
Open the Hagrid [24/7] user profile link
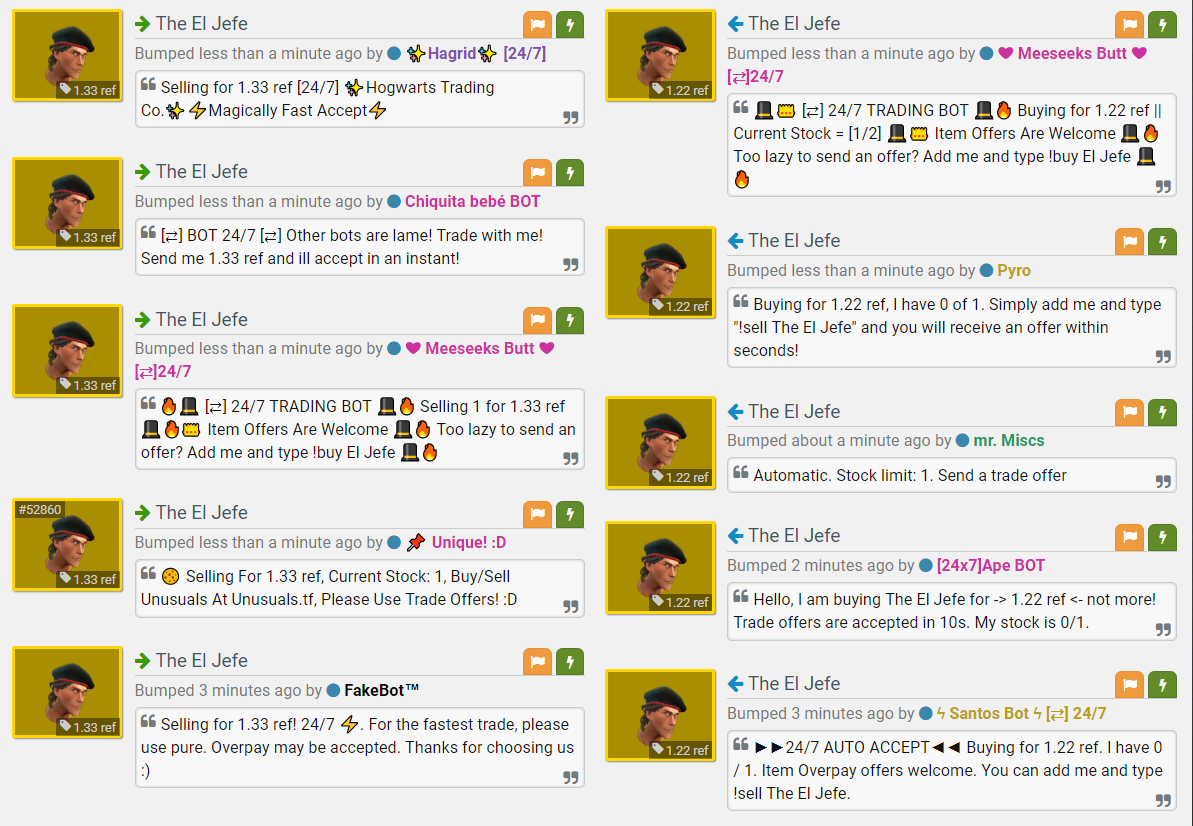(x=476, y=53)
